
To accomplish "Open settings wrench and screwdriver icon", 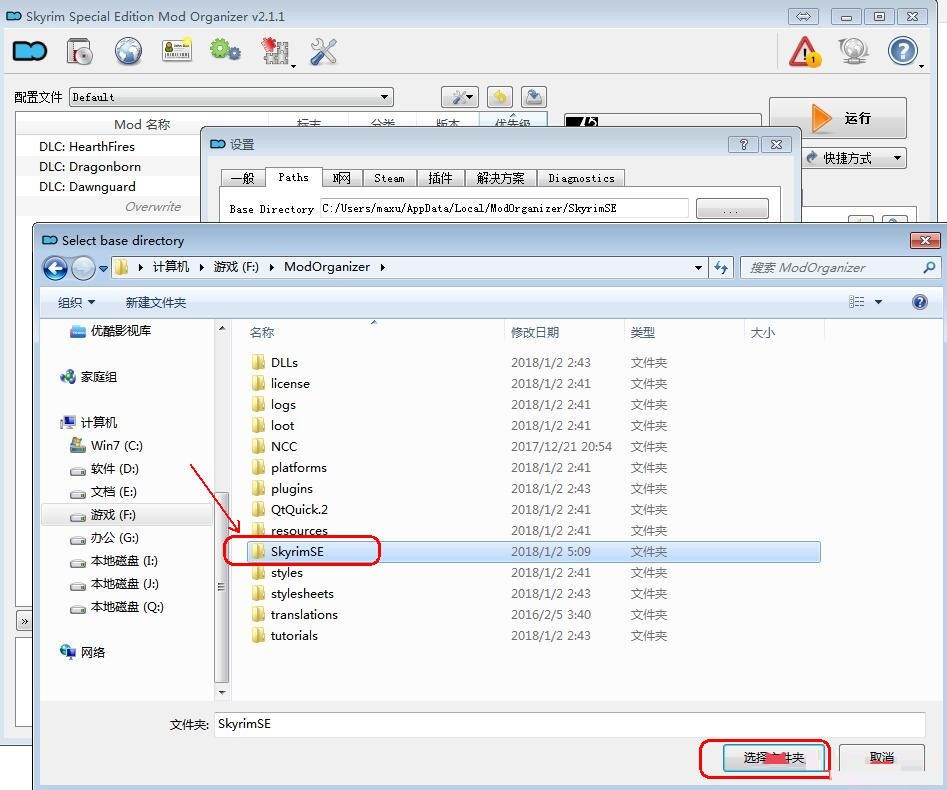I will (324, 51).
